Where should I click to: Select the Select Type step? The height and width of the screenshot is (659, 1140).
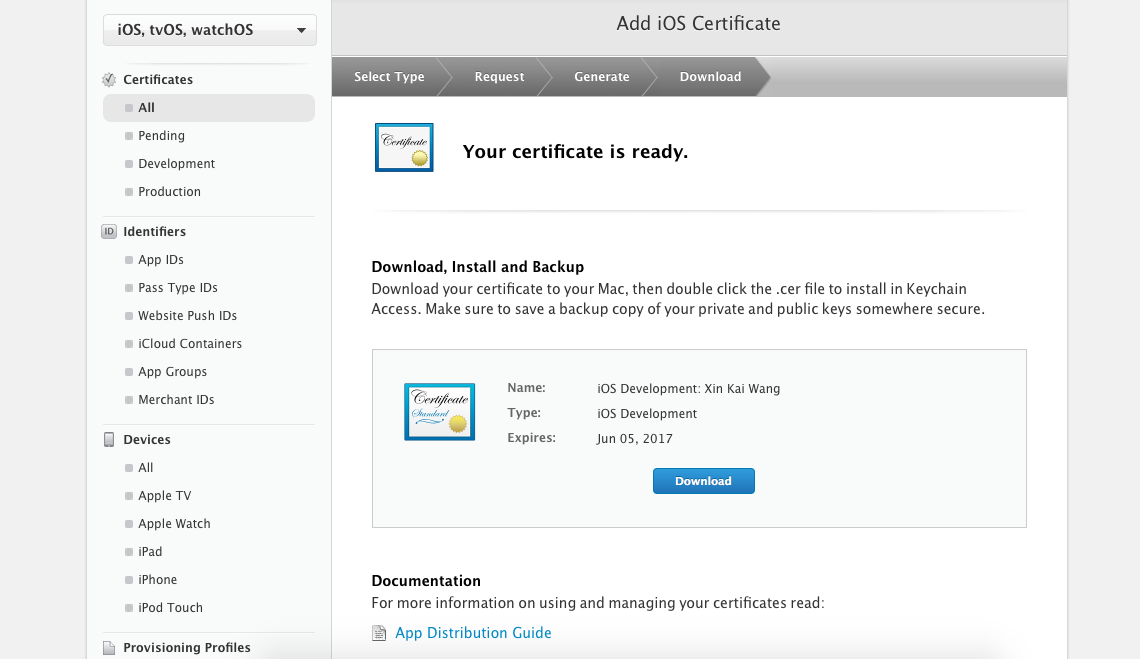(389, 77)
